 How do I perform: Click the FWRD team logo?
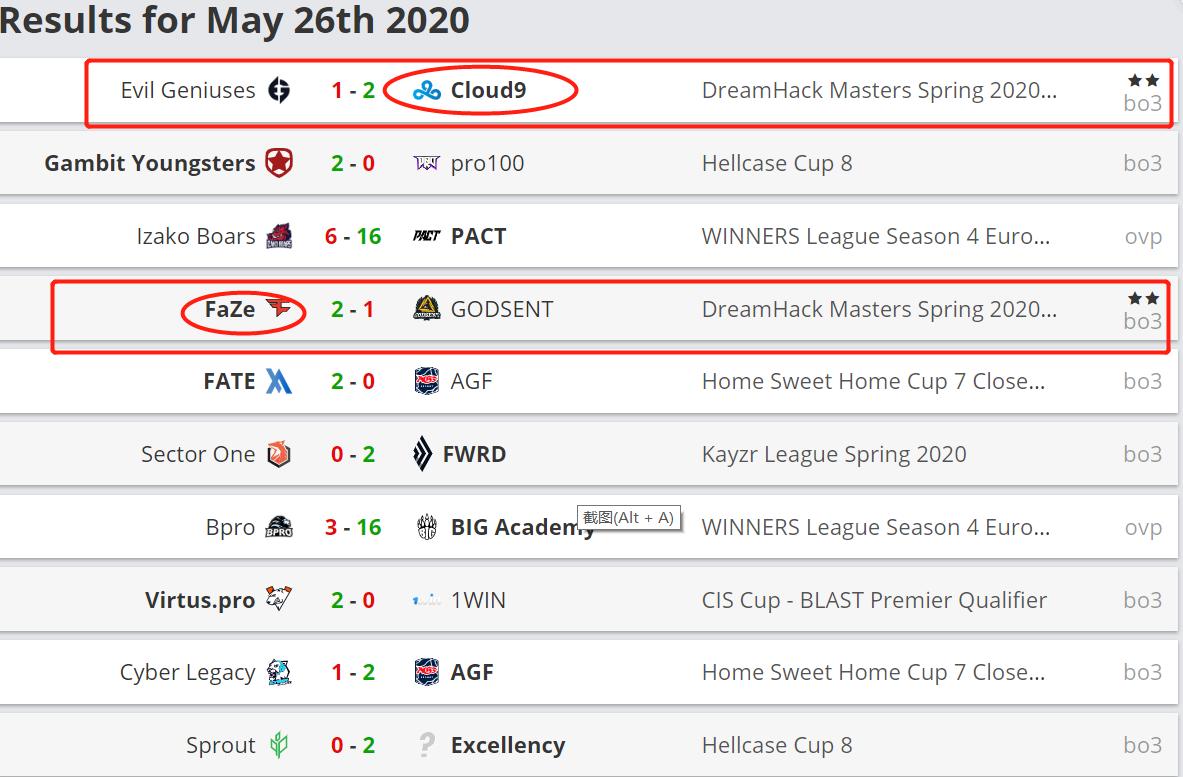point(423,455)
